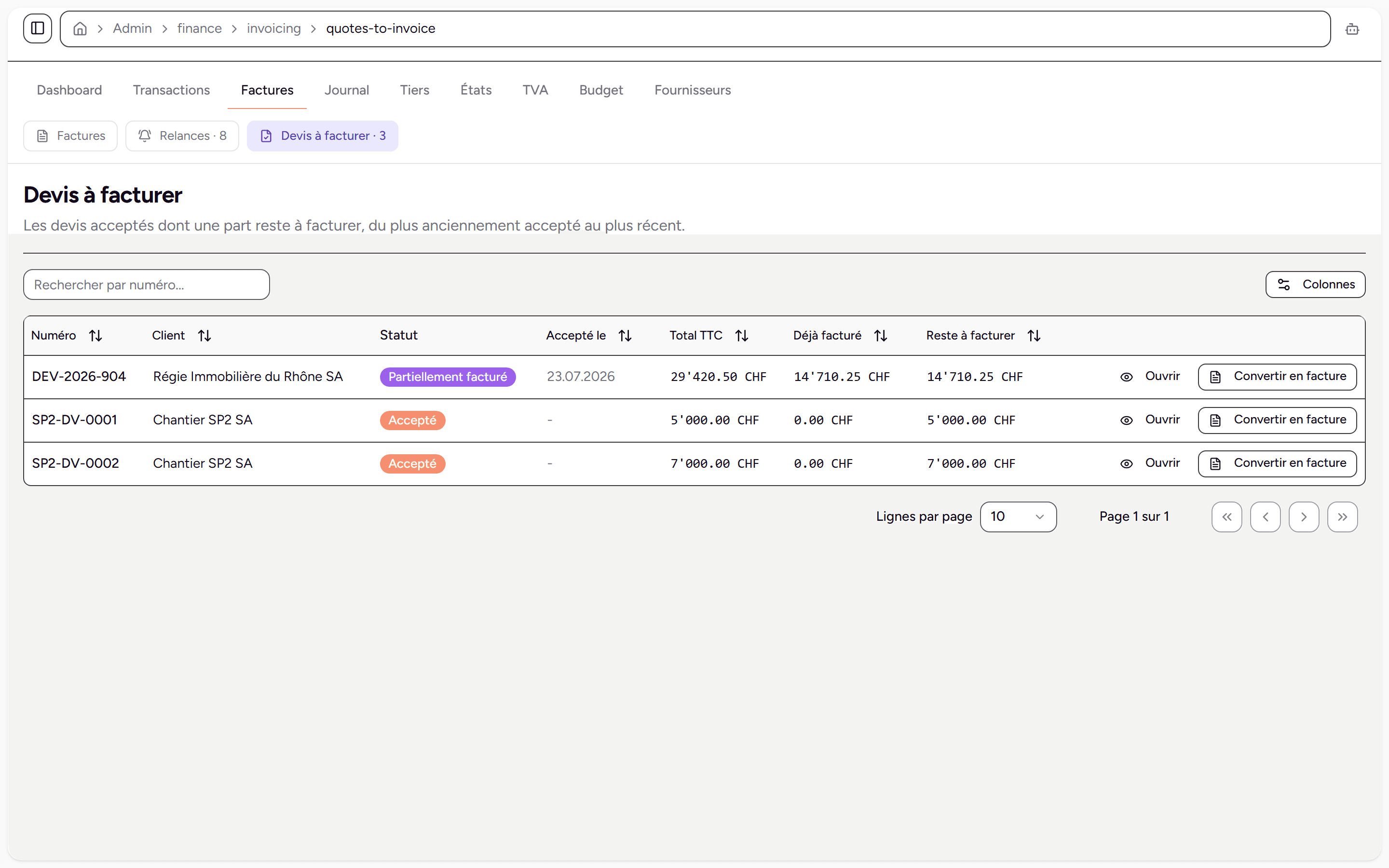The height and width of the screenshot is (868, 1389).
Task: Switch to the Transactions tab
Action: [x=171, y=90]
